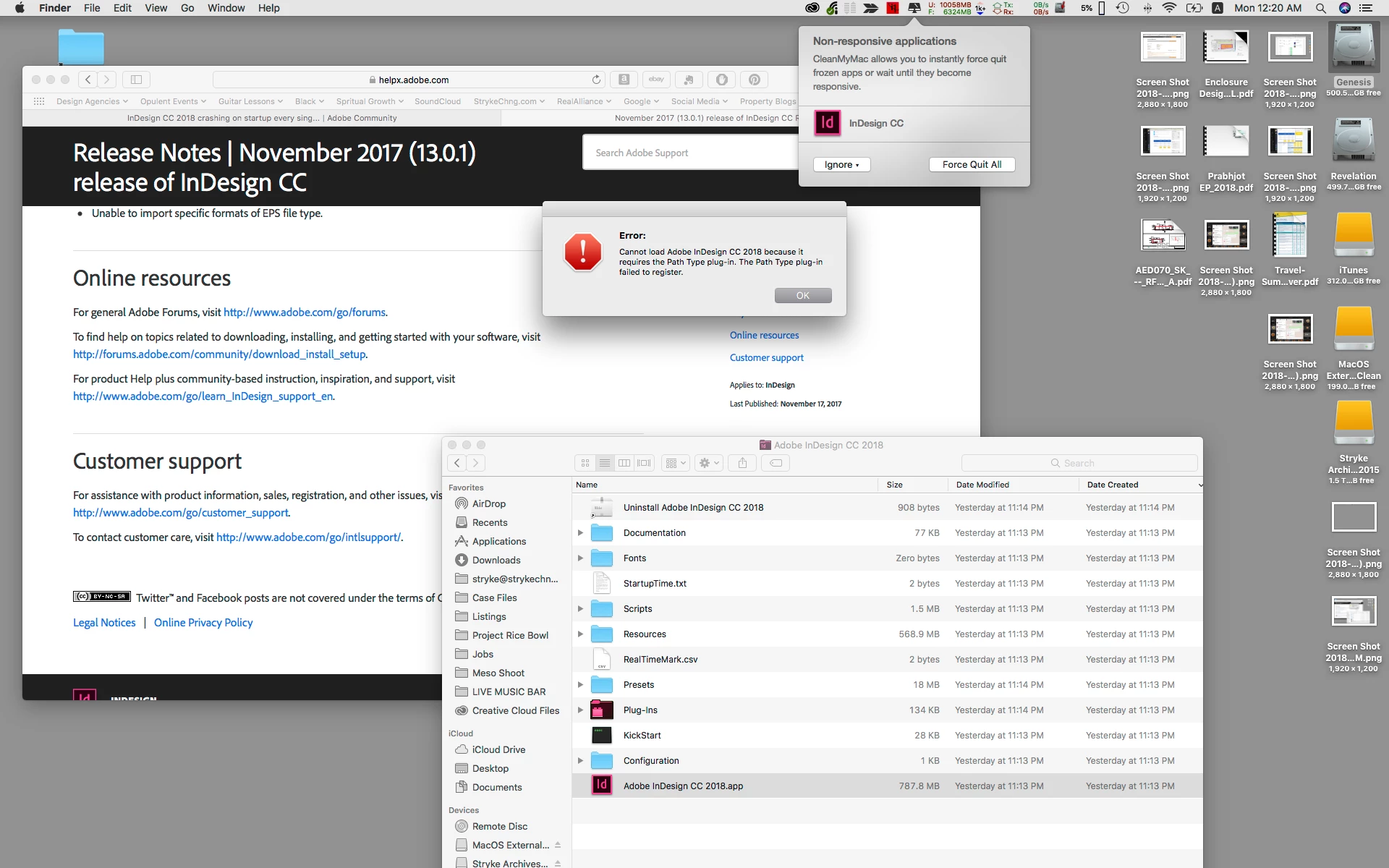
Task: Switch Finder to icon view
Action: 585,463
